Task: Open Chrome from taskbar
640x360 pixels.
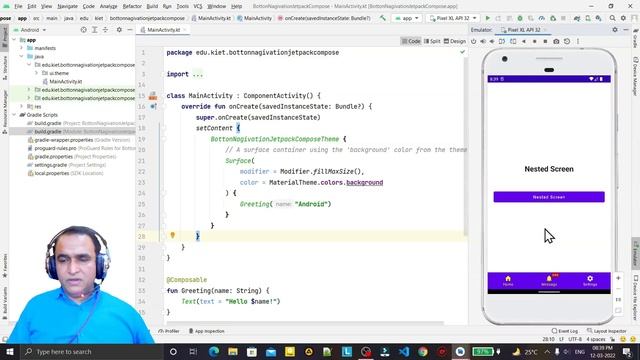Action: (423, 351)
